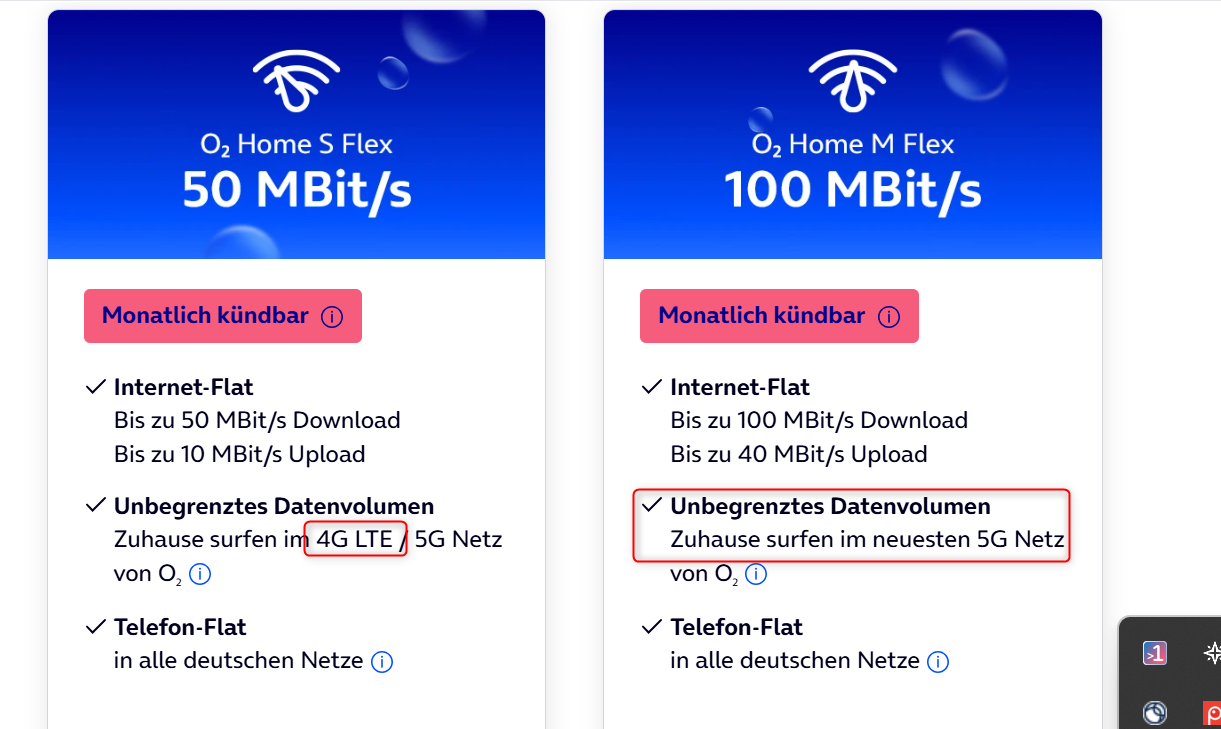
Task: Click the WiFi logo on S Flex header
Action: (295, 77)
